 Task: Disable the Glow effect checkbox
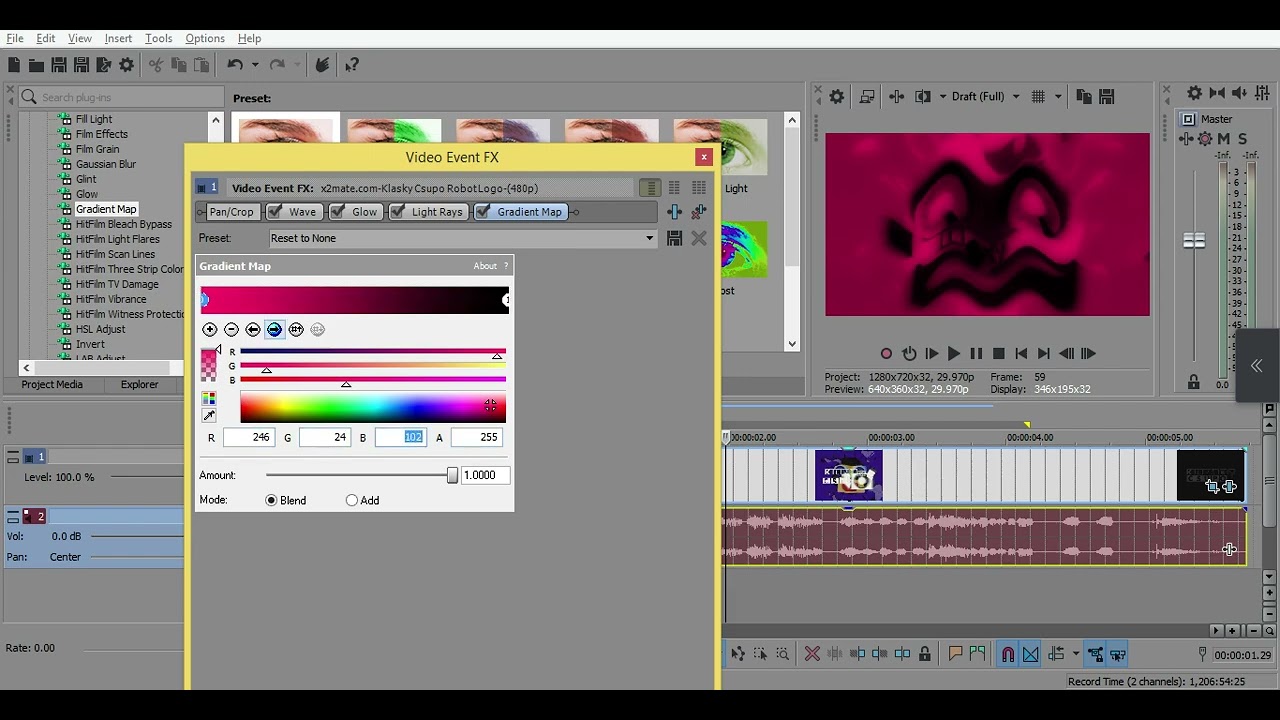(x=338, y=212)
